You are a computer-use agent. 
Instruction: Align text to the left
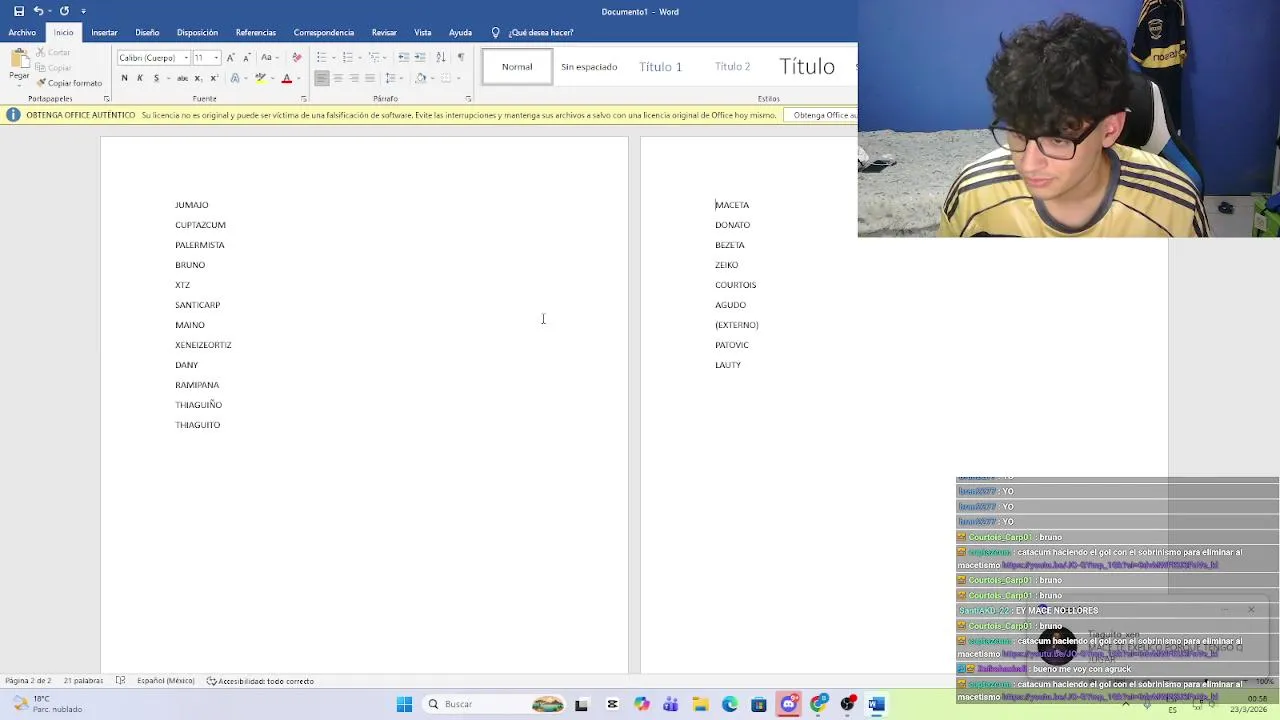pos(322,78)
